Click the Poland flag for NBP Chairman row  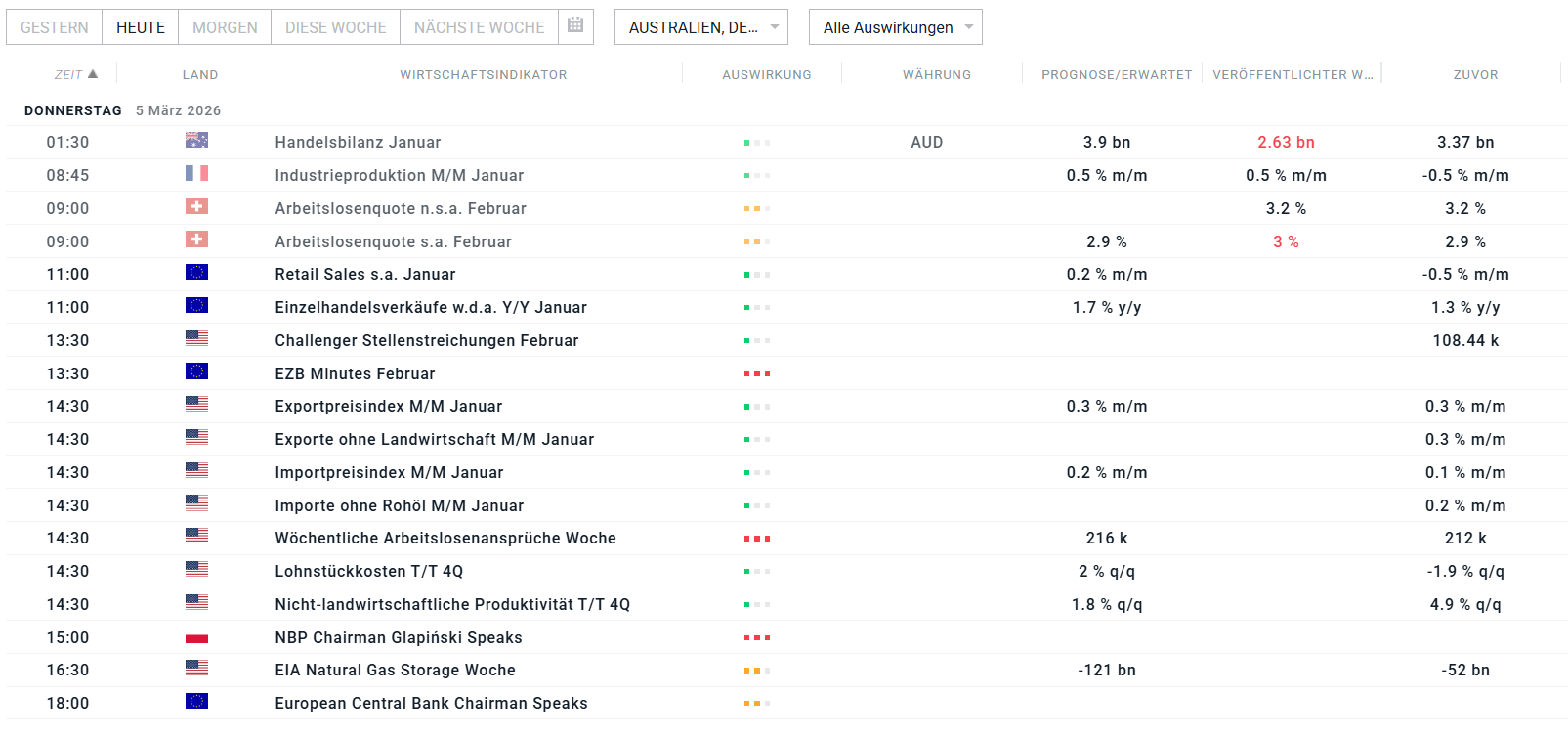[196, 637]
